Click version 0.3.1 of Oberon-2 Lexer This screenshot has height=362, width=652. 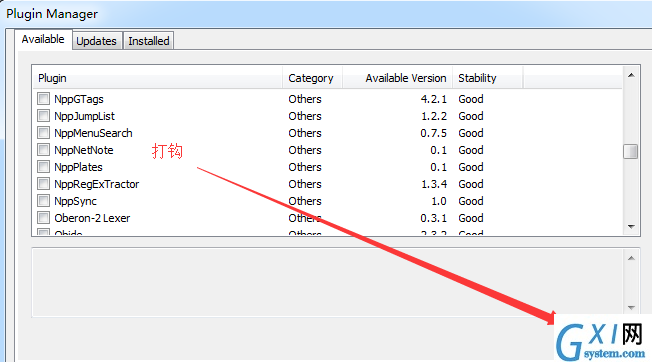tap(433, 218)
